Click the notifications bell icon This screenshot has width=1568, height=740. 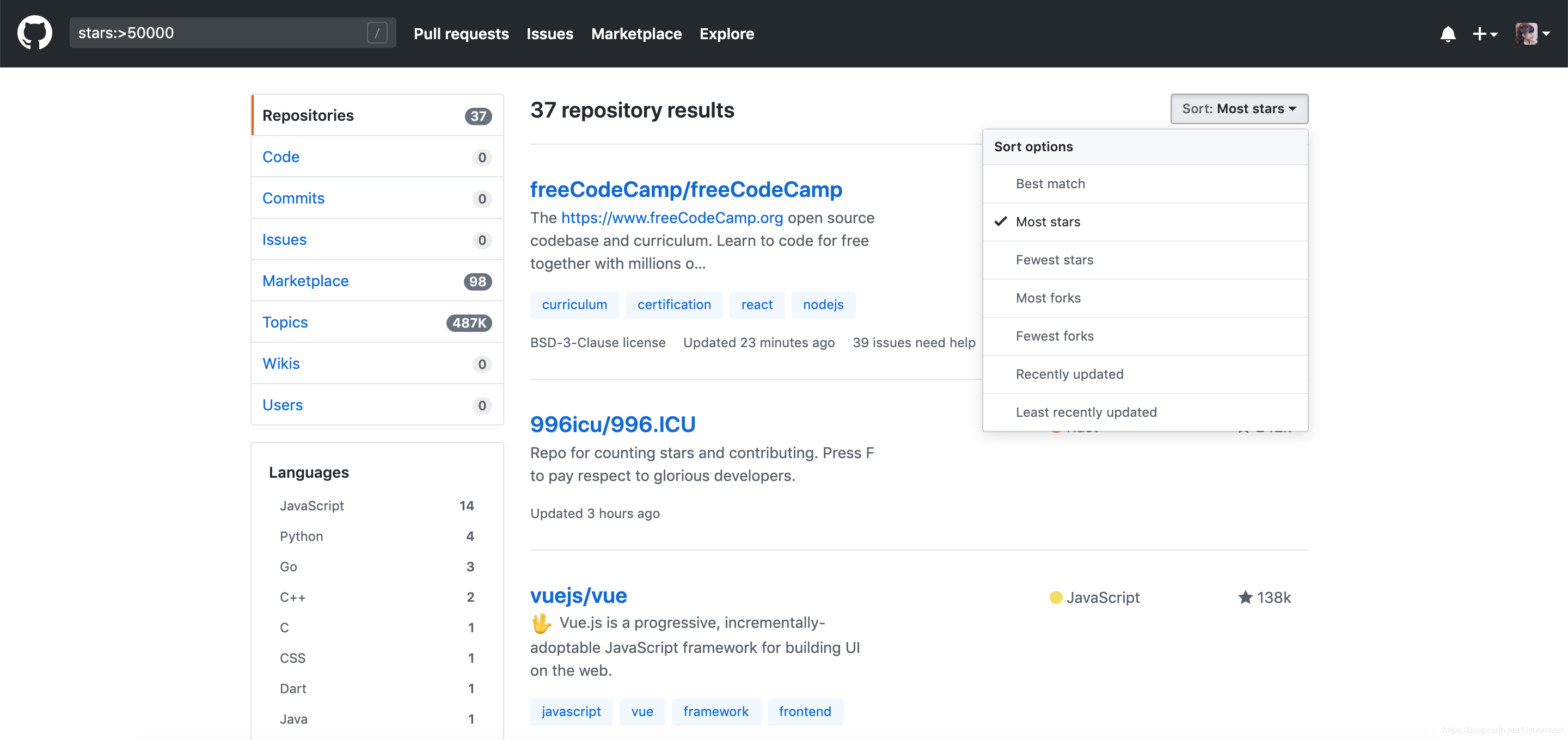[1448, 33]
